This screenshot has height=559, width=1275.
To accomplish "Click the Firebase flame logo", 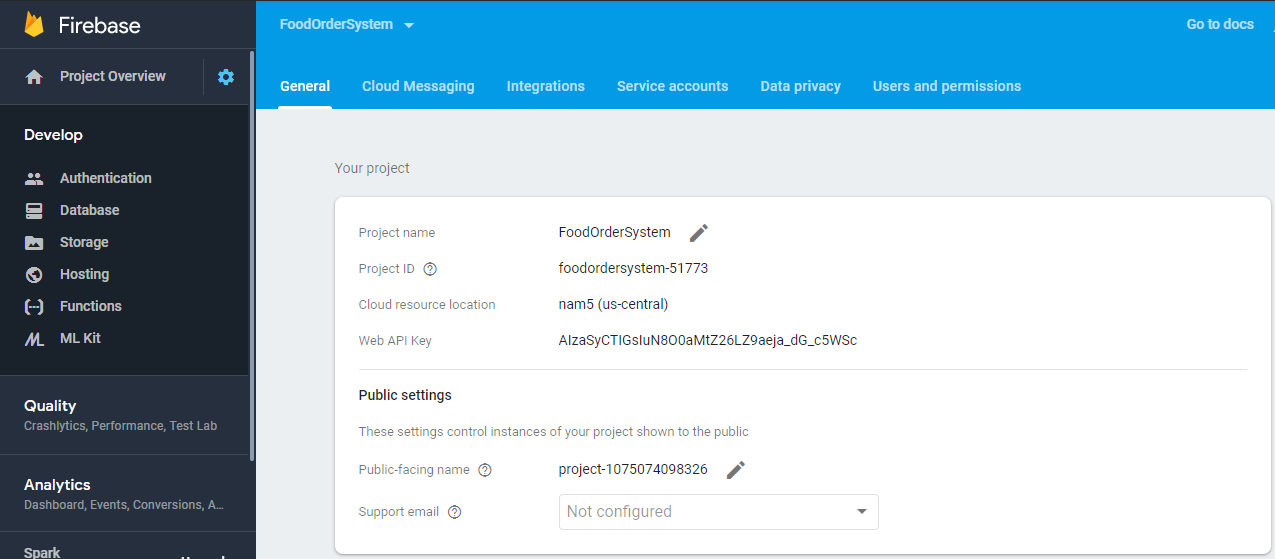I will tap(35, 24).
